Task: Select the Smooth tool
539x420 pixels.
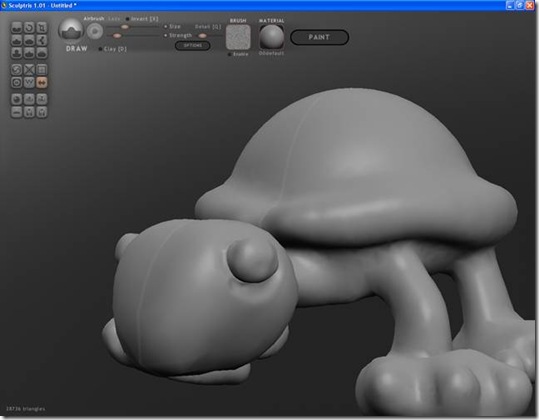Action: 42,53
